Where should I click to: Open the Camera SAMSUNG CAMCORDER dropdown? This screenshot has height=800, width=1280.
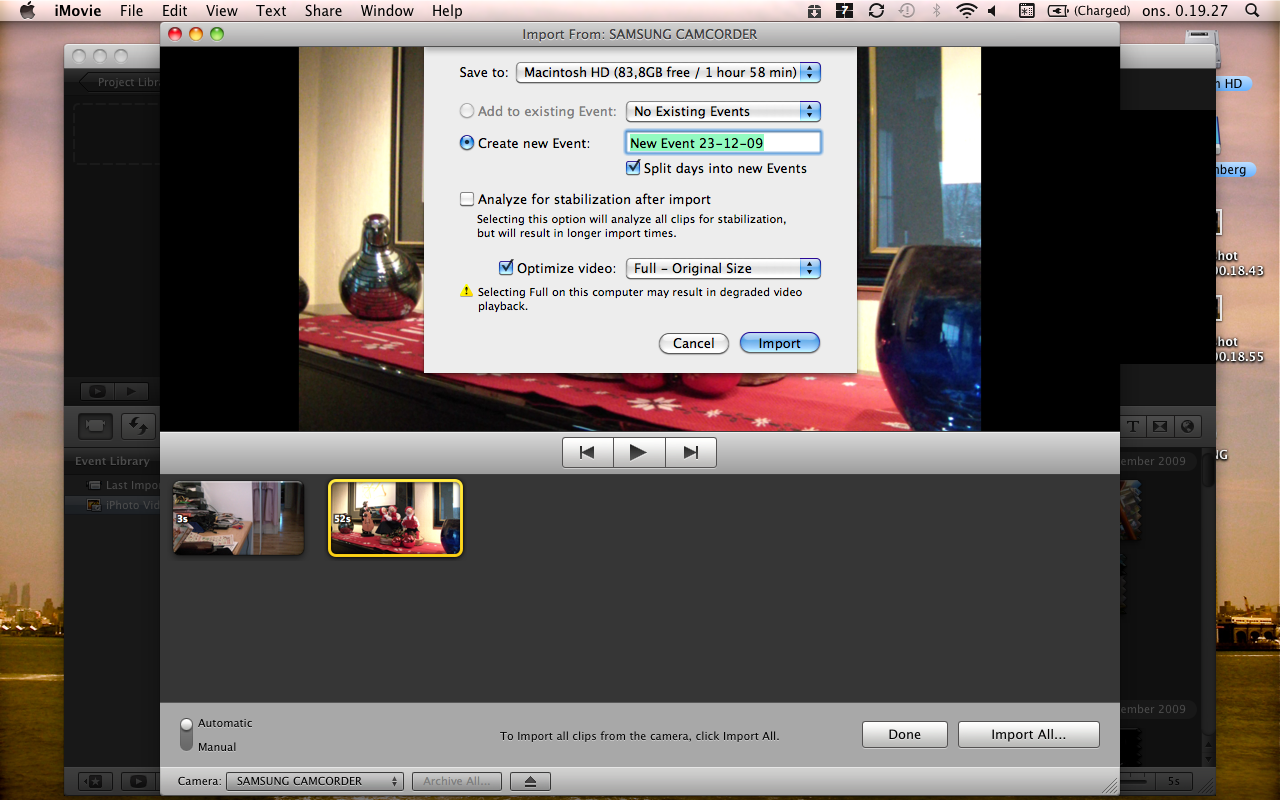[x=315, y=781]
